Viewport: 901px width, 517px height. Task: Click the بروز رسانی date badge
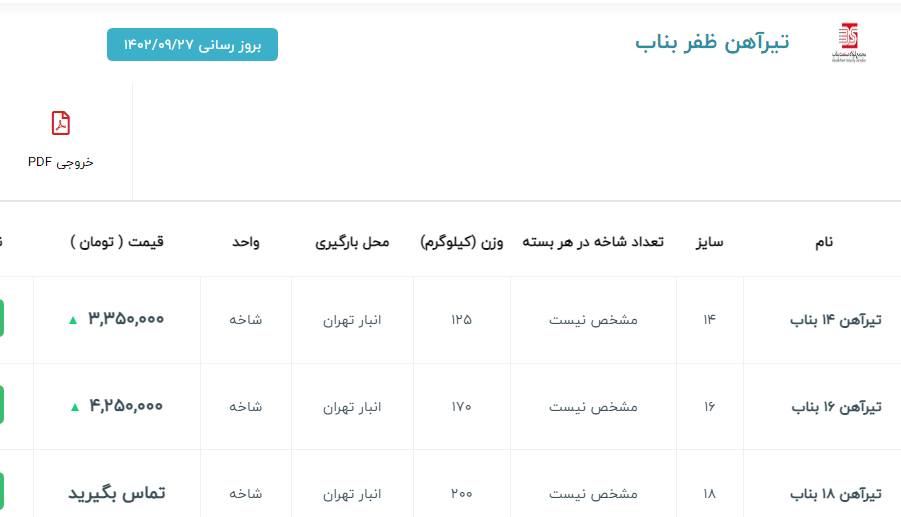(x=192, y=45)
